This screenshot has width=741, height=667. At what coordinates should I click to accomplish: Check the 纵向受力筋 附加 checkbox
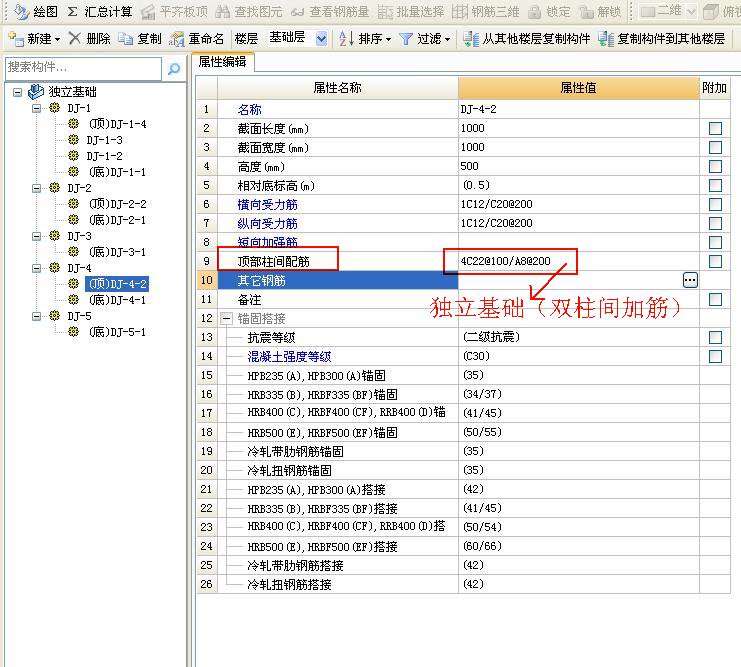(715, 223)
